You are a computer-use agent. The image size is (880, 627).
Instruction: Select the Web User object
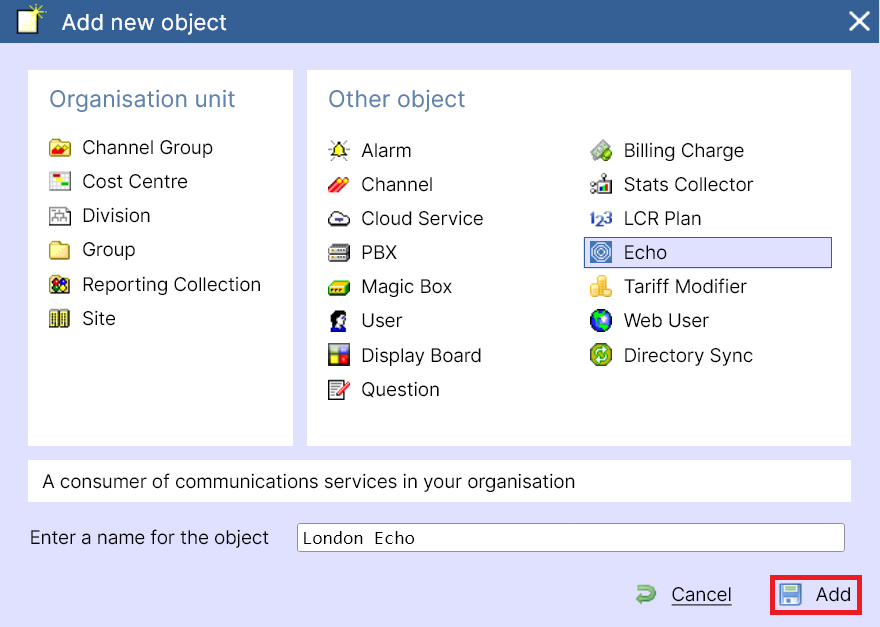click(665, 321)
